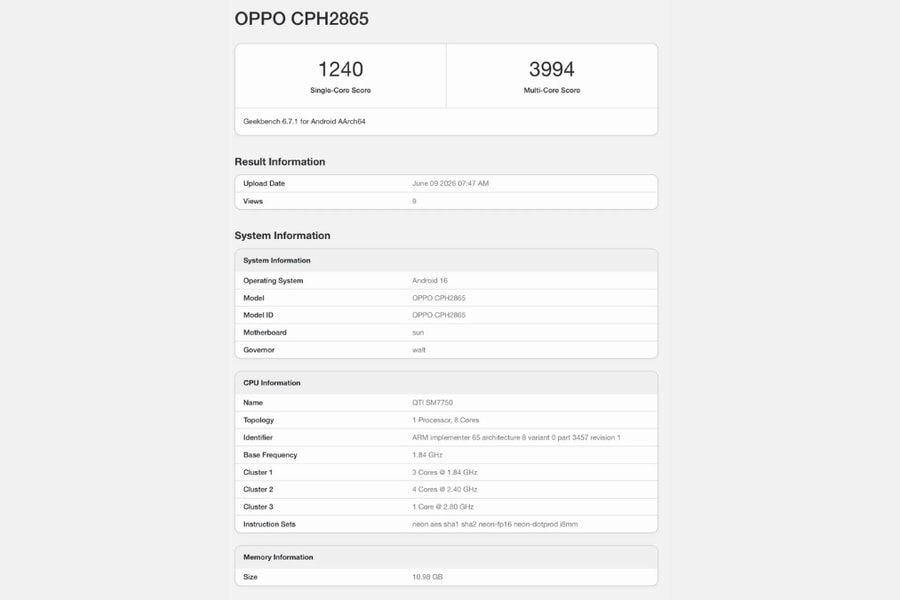Click the Operating System label
Image resolution: width=900 pixels, height=600 pixels.
click(x=273, y=281)
